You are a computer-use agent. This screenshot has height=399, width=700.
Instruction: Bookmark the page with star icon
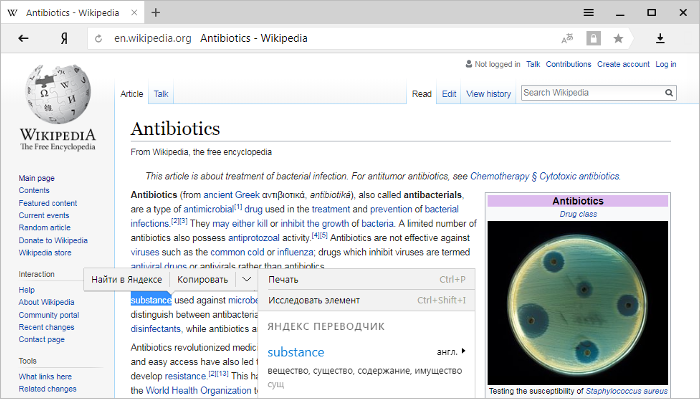click(618, 38)
